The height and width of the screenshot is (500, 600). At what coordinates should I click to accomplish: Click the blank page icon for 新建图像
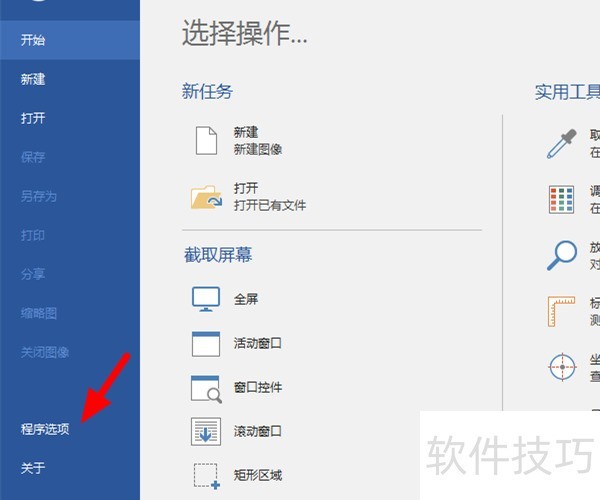point(206,140)
